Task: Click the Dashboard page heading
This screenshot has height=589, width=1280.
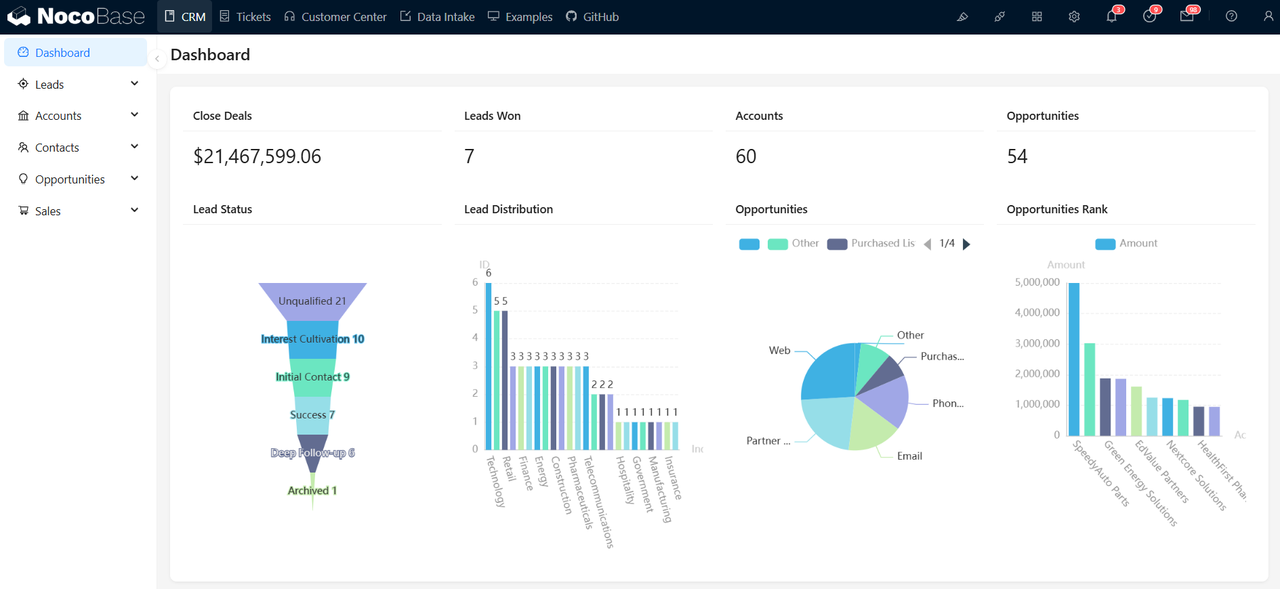Action: pyautogui.click(x=210, y=55)
